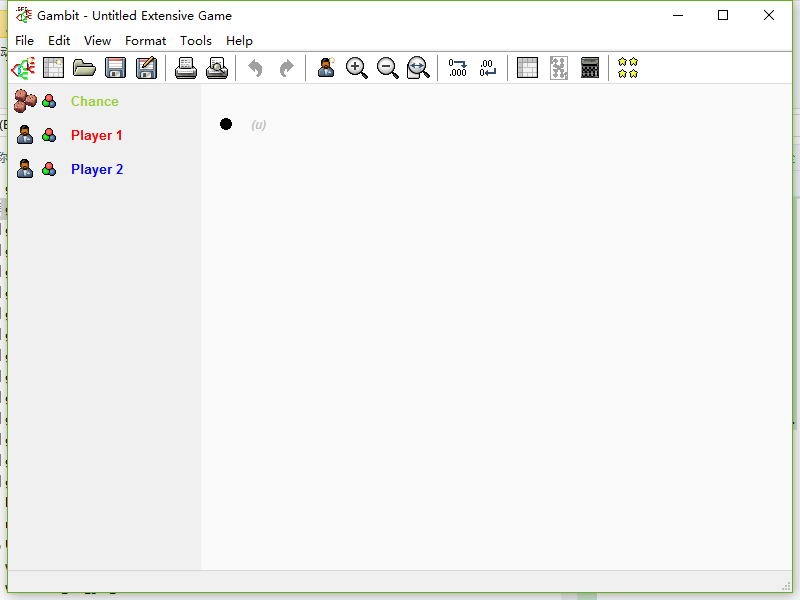Decrease displayed decimal places
Image resolution: width=800 pixels, height=600 pixels.
click(487, 68)
